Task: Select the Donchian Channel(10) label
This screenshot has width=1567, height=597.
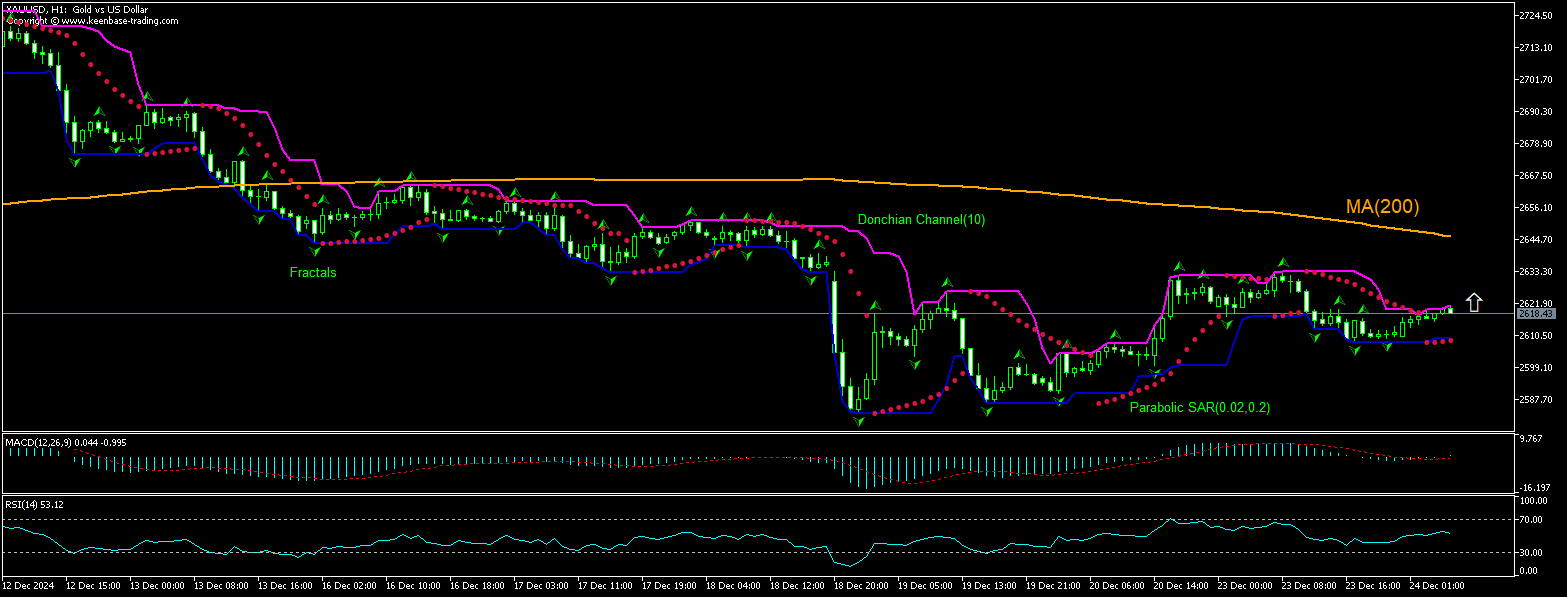Action: click(920, 220)
